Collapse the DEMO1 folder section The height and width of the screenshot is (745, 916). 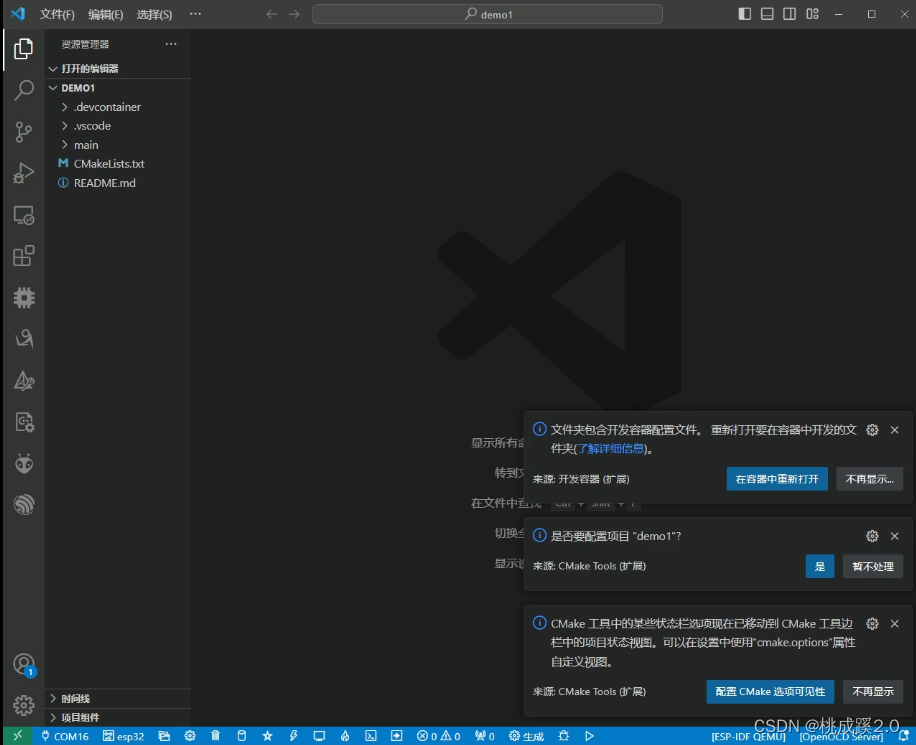point(118,88)
